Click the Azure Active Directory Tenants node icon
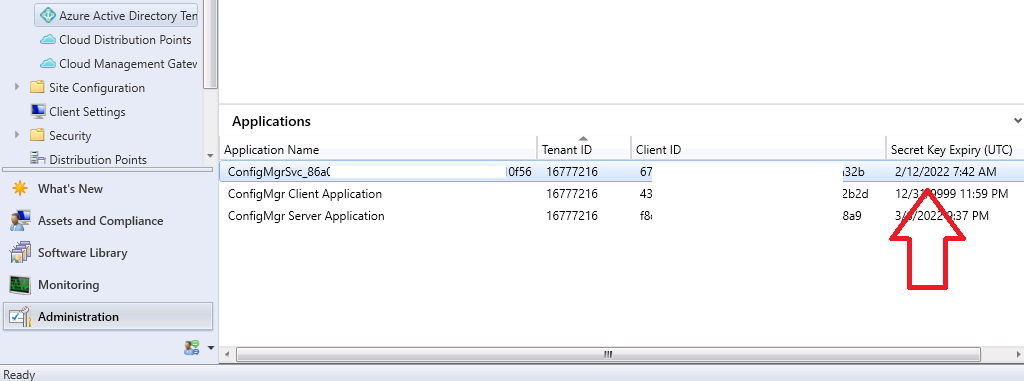The width and height of the screenshot is (1024, 381). click(48, 15)
